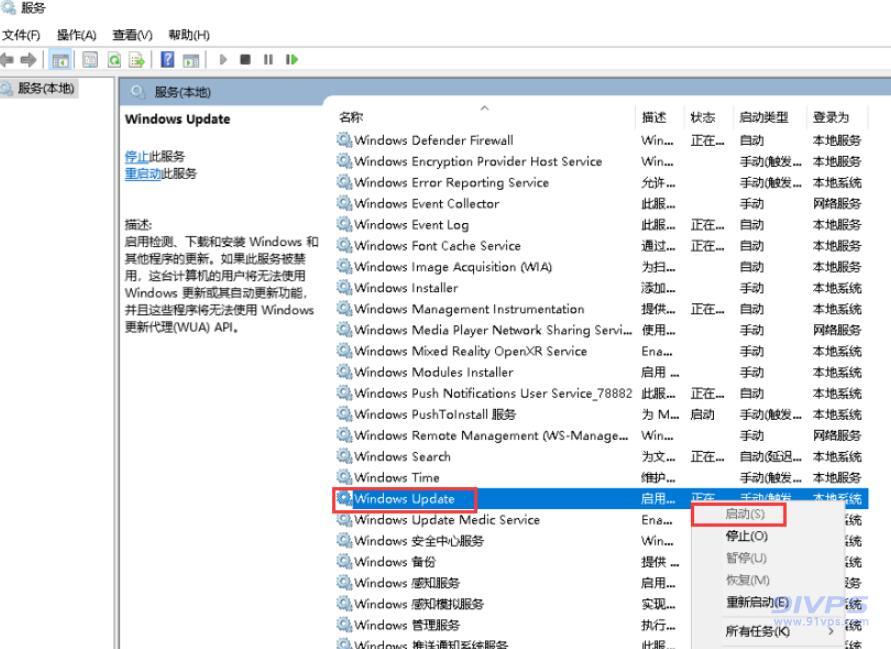
Task: Click 网络服务 logon cell of Windows Event Collector
Action: (837, 203)
